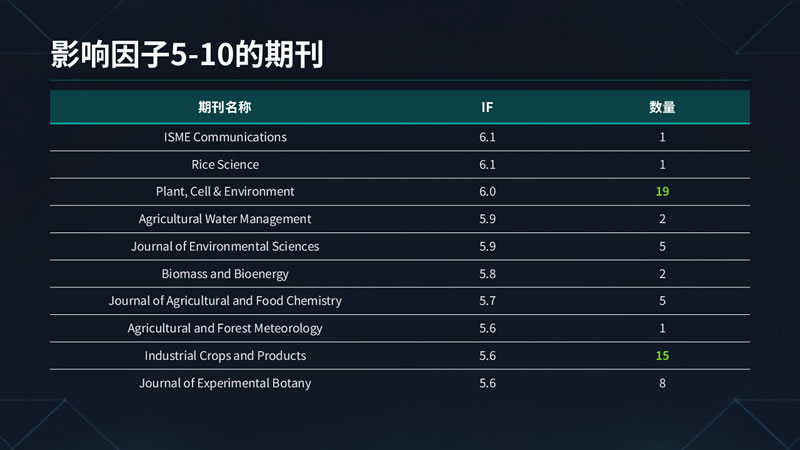Click the "数量" column header
Screen dimensions: 800x450
click(x=662, y=107)
